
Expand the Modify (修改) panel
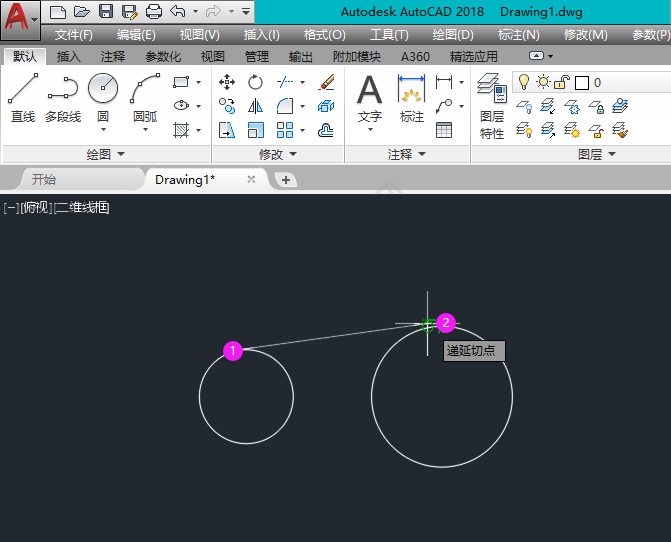coord(278,154)
